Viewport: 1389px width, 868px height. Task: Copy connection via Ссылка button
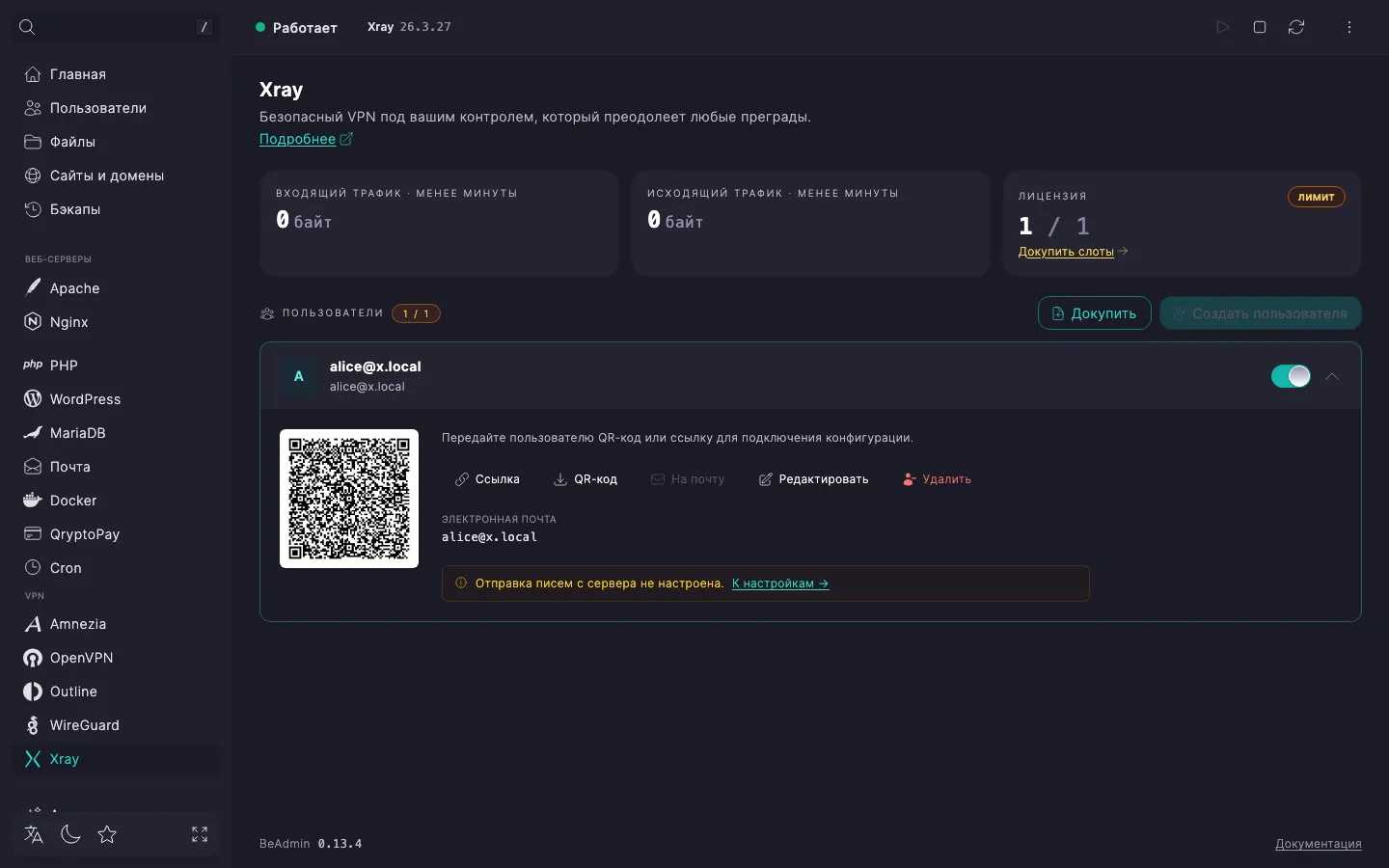[x=487, y=479]
